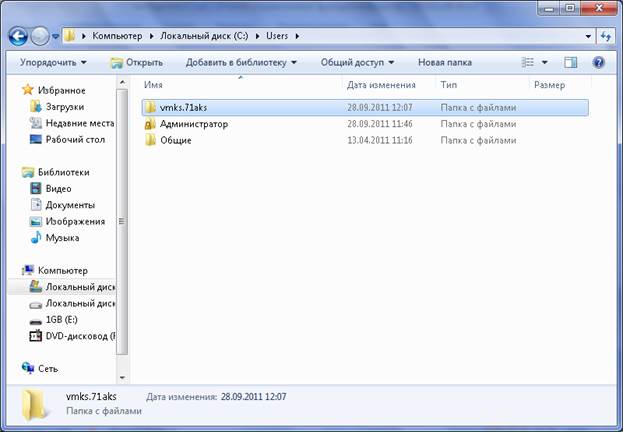This screenshot has width=623, height=432.
Task: Create a folder with Новая папка
Action: tap(445, 62)
